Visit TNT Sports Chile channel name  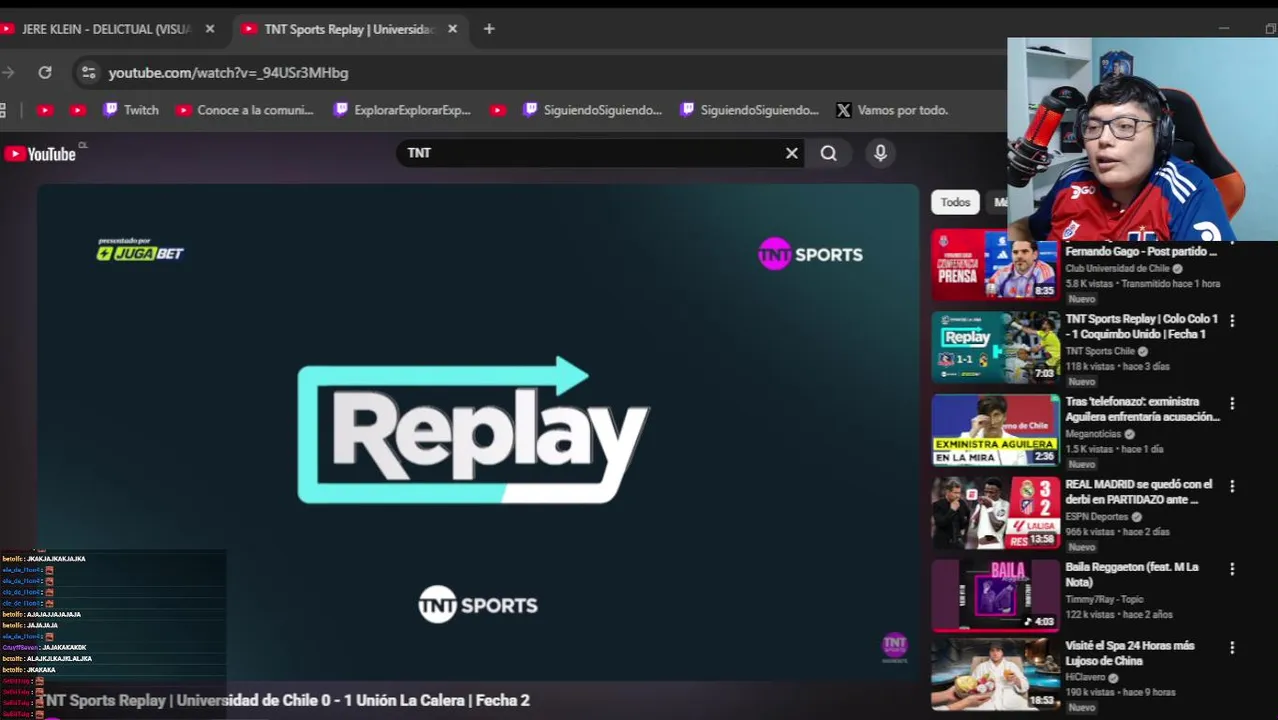click(1100, 351)
